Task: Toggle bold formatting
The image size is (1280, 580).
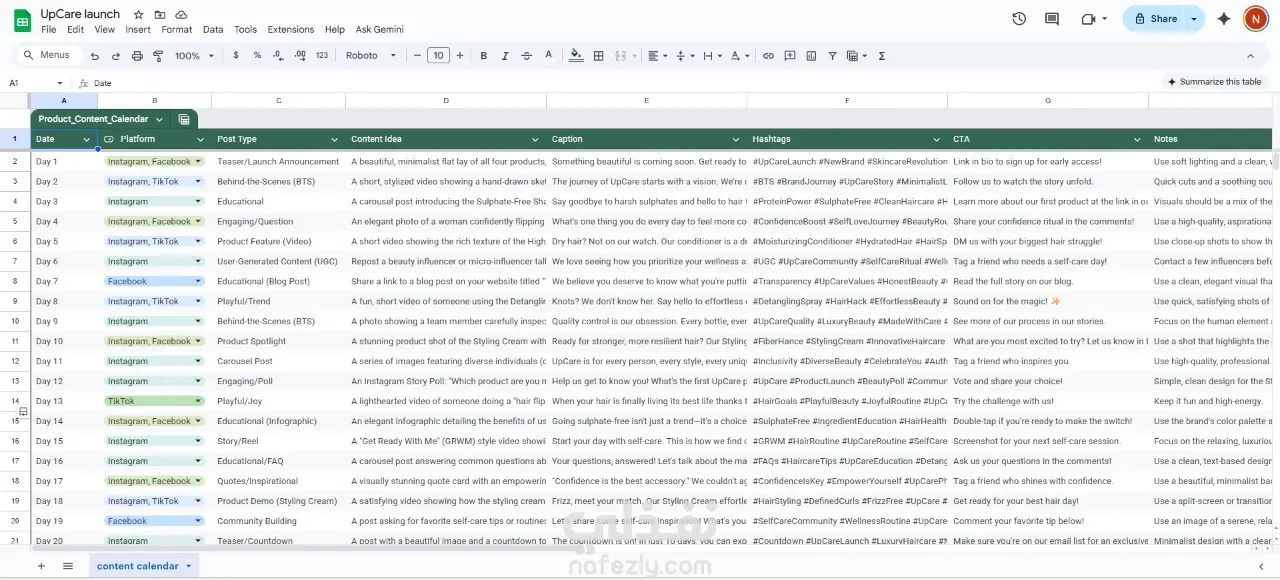Action: click(484, 56)
